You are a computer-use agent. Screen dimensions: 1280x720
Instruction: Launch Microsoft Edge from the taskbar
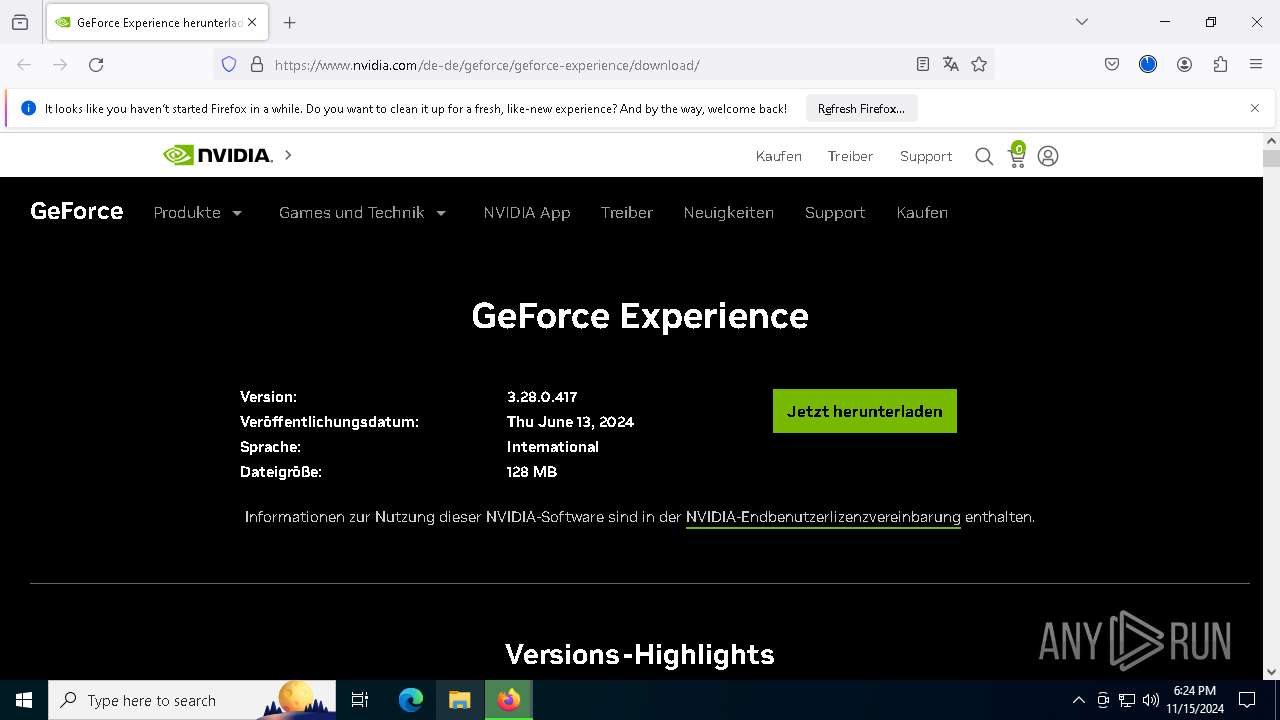click(411, 700)
